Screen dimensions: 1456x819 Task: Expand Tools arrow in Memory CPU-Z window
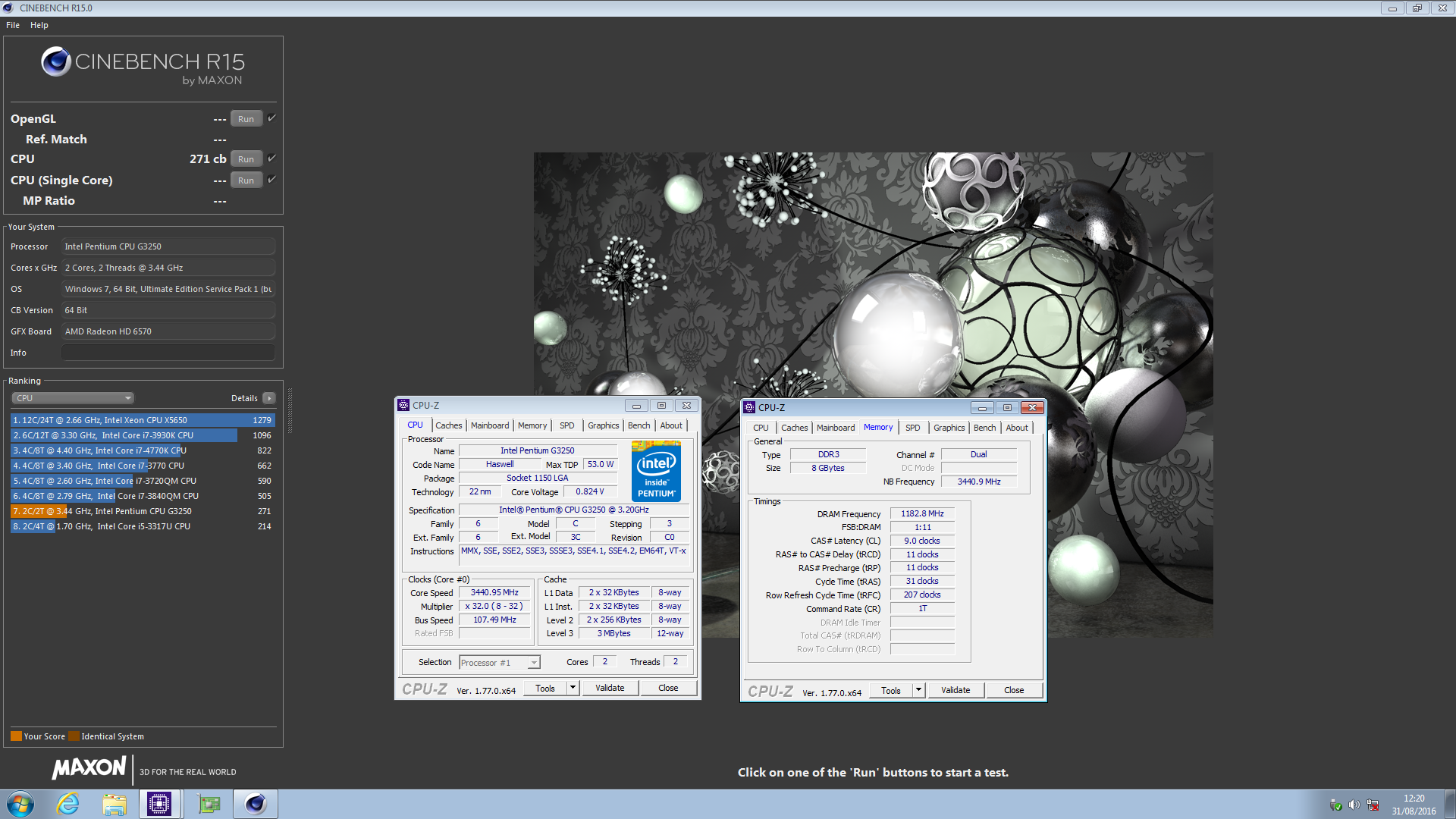pyautogui.click(x=919, y=690)
